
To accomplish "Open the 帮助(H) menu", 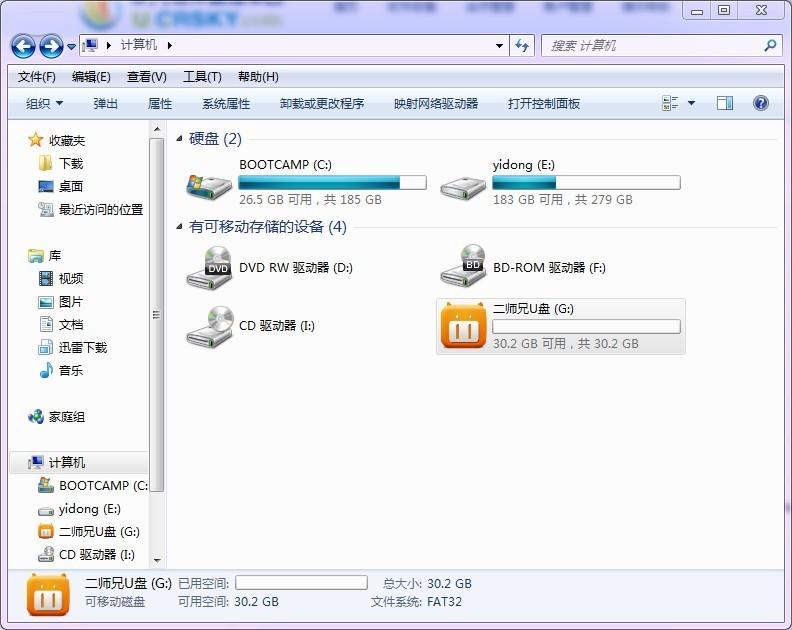I will pyautogui.click(x=258, y=77).
